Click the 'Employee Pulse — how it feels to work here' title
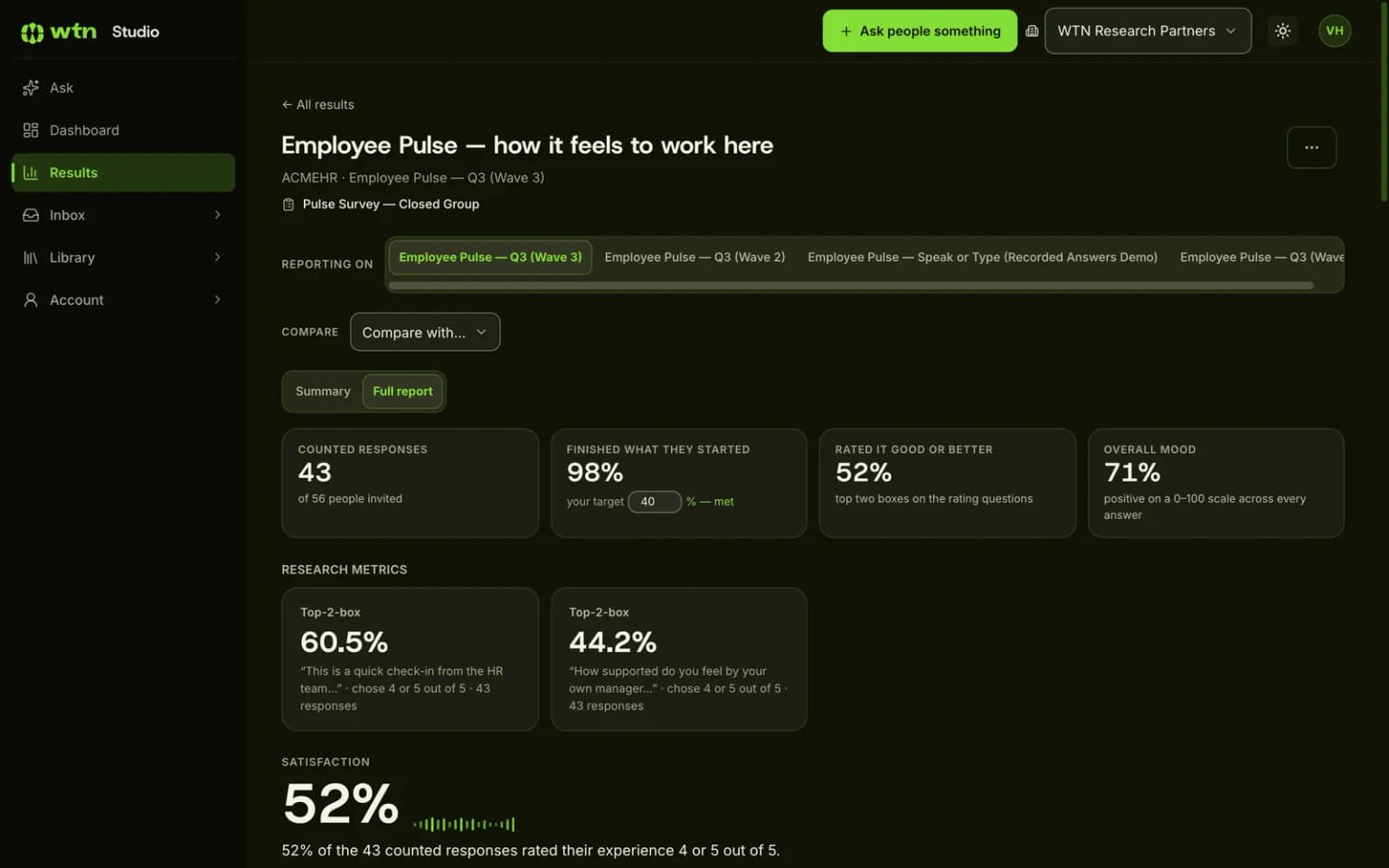 click(527, 146)
